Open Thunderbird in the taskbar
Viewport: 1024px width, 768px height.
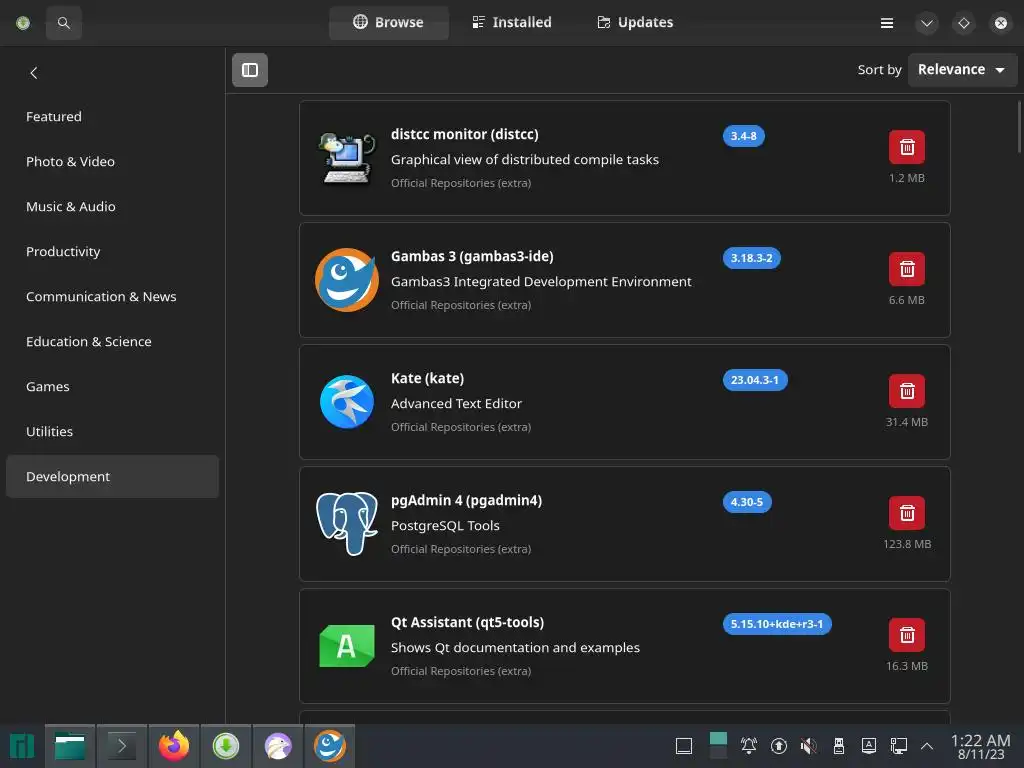(x=278, y=746)
